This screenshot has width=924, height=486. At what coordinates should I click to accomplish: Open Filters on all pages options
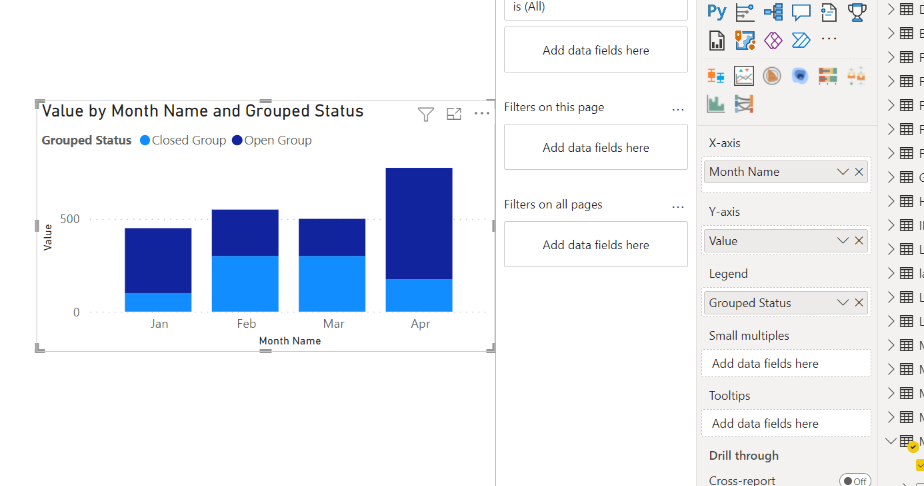pyautogui.click(x=678, y=207)
